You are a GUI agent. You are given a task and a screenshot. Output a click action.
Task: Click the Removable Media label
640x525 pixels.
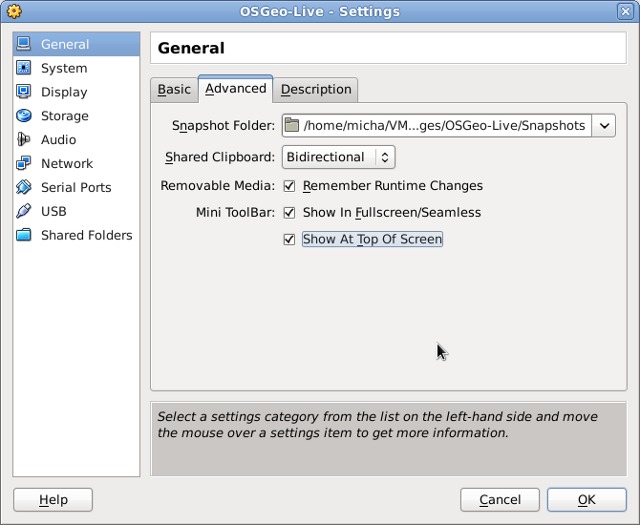click(218, 186)
